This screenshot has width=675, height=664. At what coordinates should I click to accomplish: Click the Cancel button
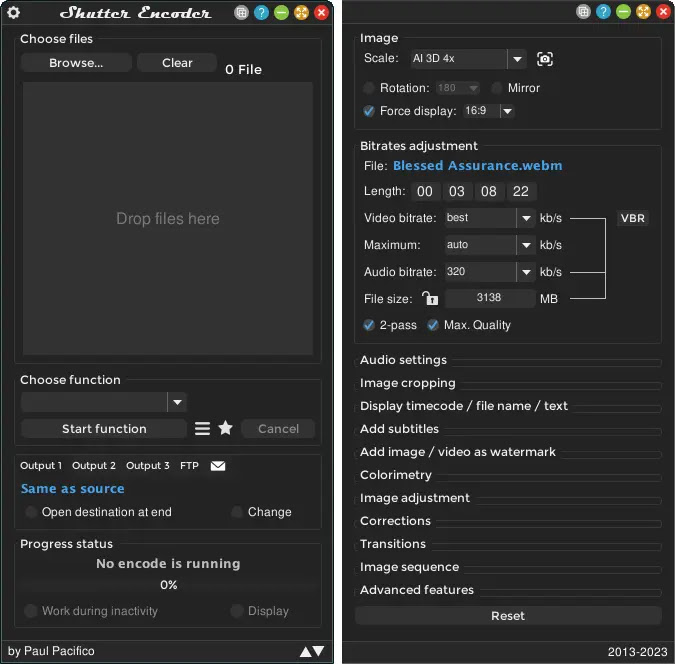(x=278, y=428)
